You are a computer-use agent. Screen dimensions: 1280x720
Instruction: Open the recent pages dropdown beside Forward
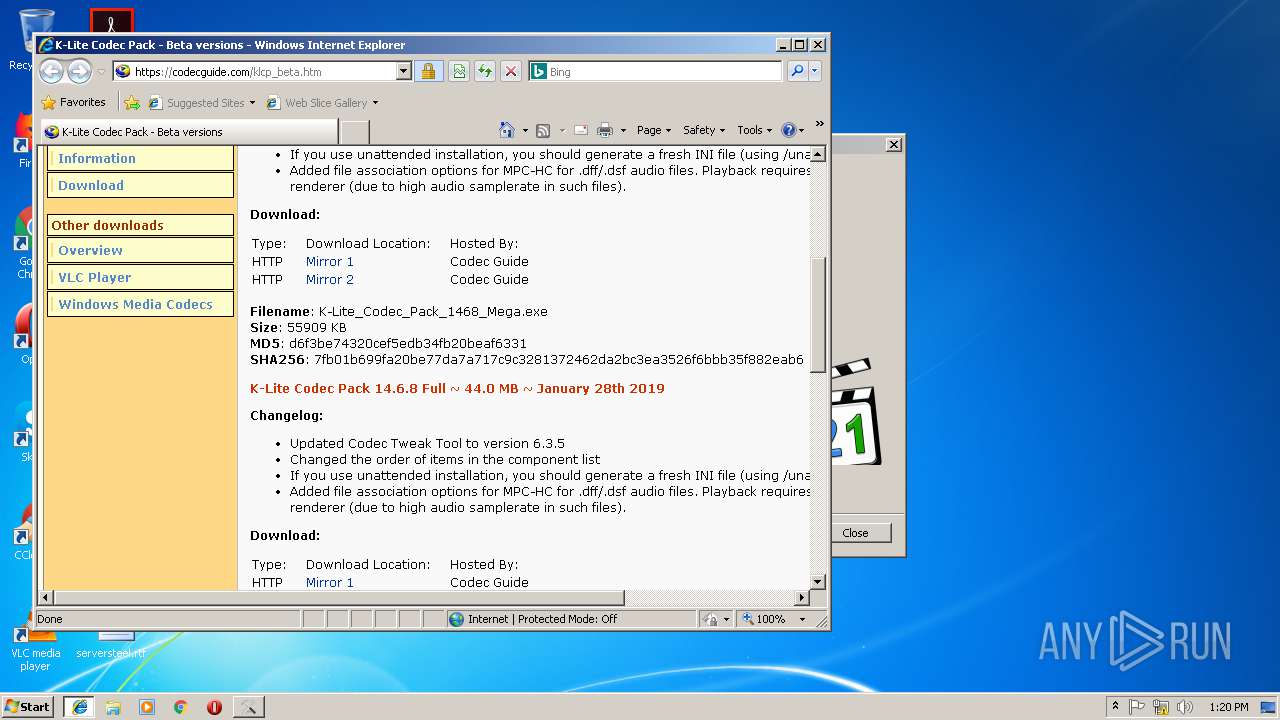101,72
